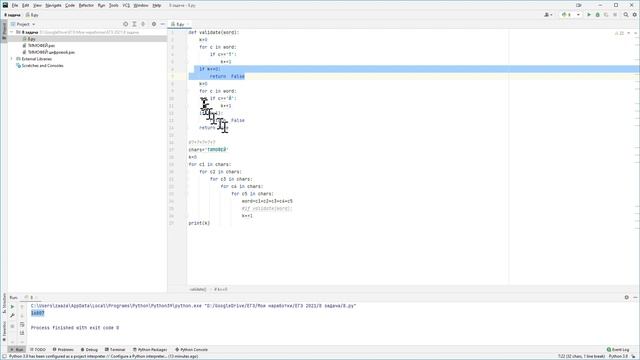Click Collapse All icon in Project panel

(143, 24)
